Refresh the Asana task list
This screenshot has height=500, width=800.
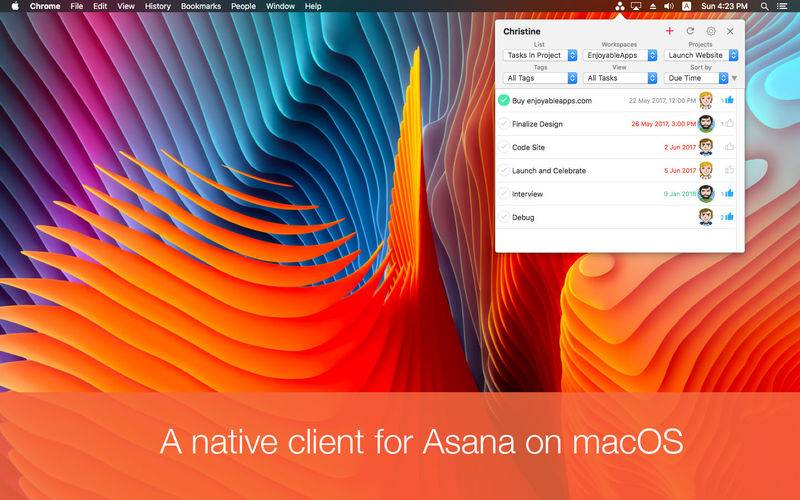[x=690, y=31]
